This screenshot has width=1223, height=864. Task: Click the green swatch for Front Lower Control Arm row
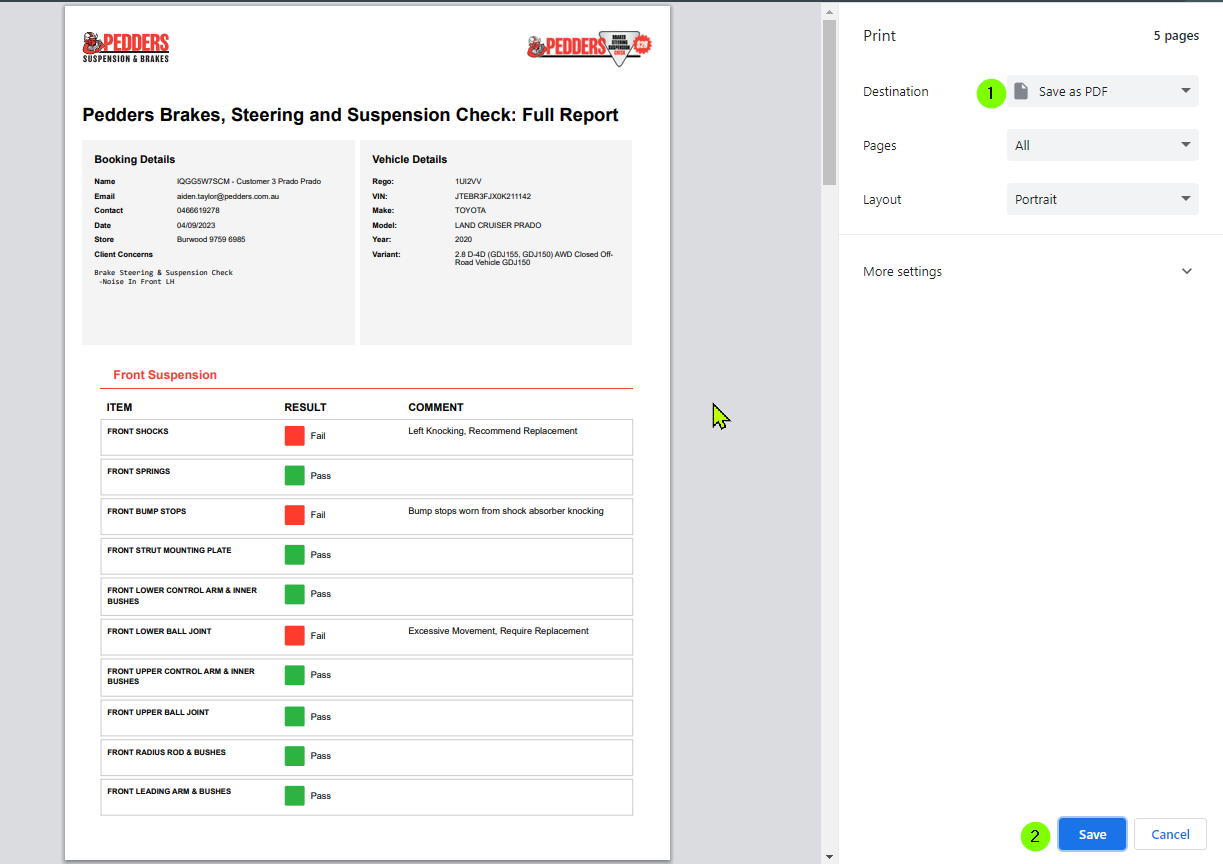pyautogui.click(x=294, y=594)
